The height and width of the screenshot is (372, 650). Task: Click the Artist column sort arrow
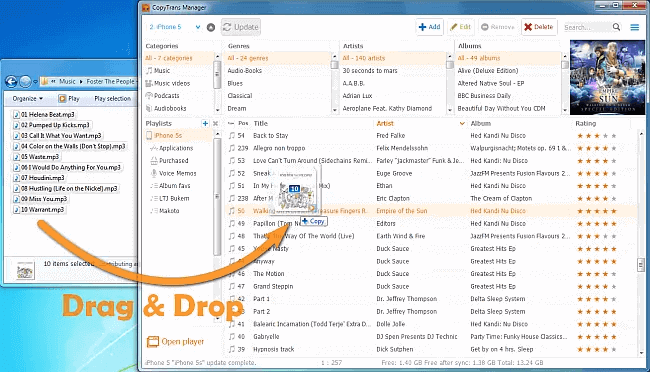pos(462,124)
